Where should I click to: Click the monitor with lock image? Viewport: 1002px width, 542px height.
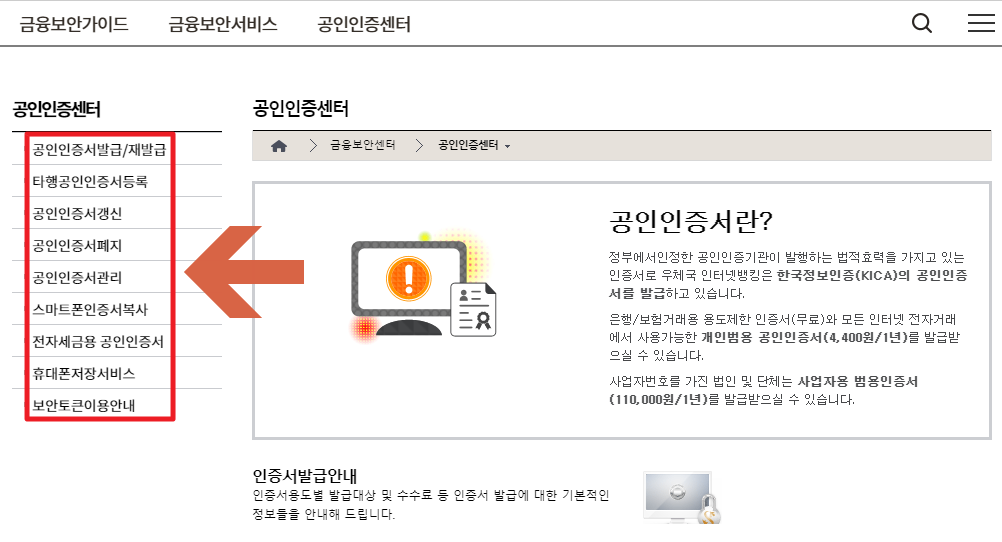(682, 498)
